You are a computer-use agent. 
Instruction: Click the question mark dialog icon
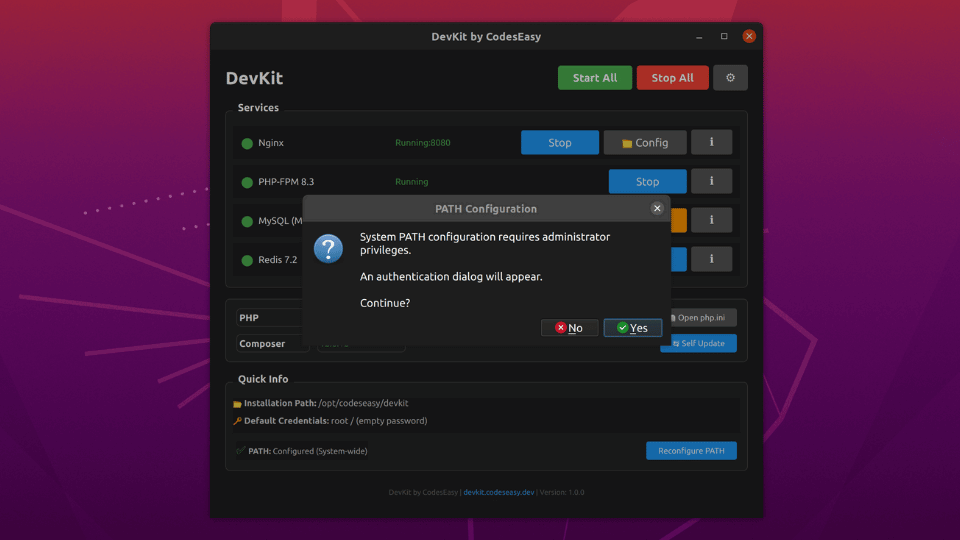tap(328, 249)
